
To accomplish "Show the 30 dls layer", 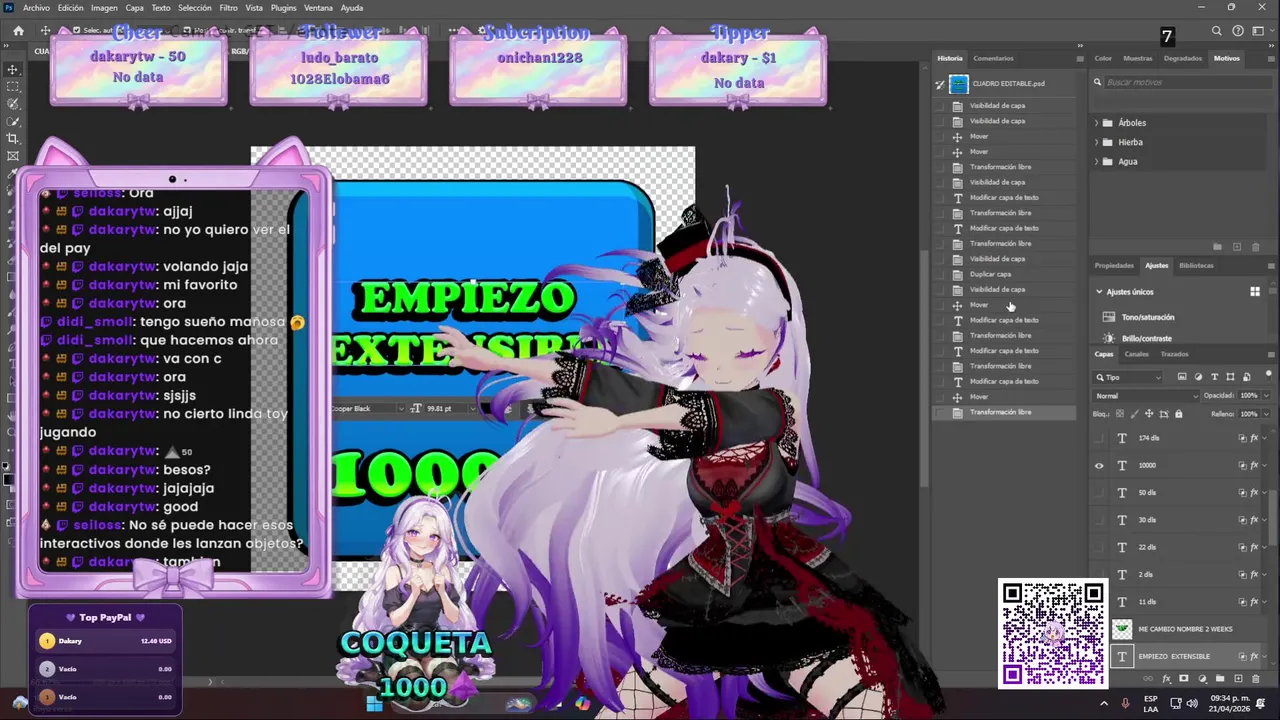I will [1099, 520].
